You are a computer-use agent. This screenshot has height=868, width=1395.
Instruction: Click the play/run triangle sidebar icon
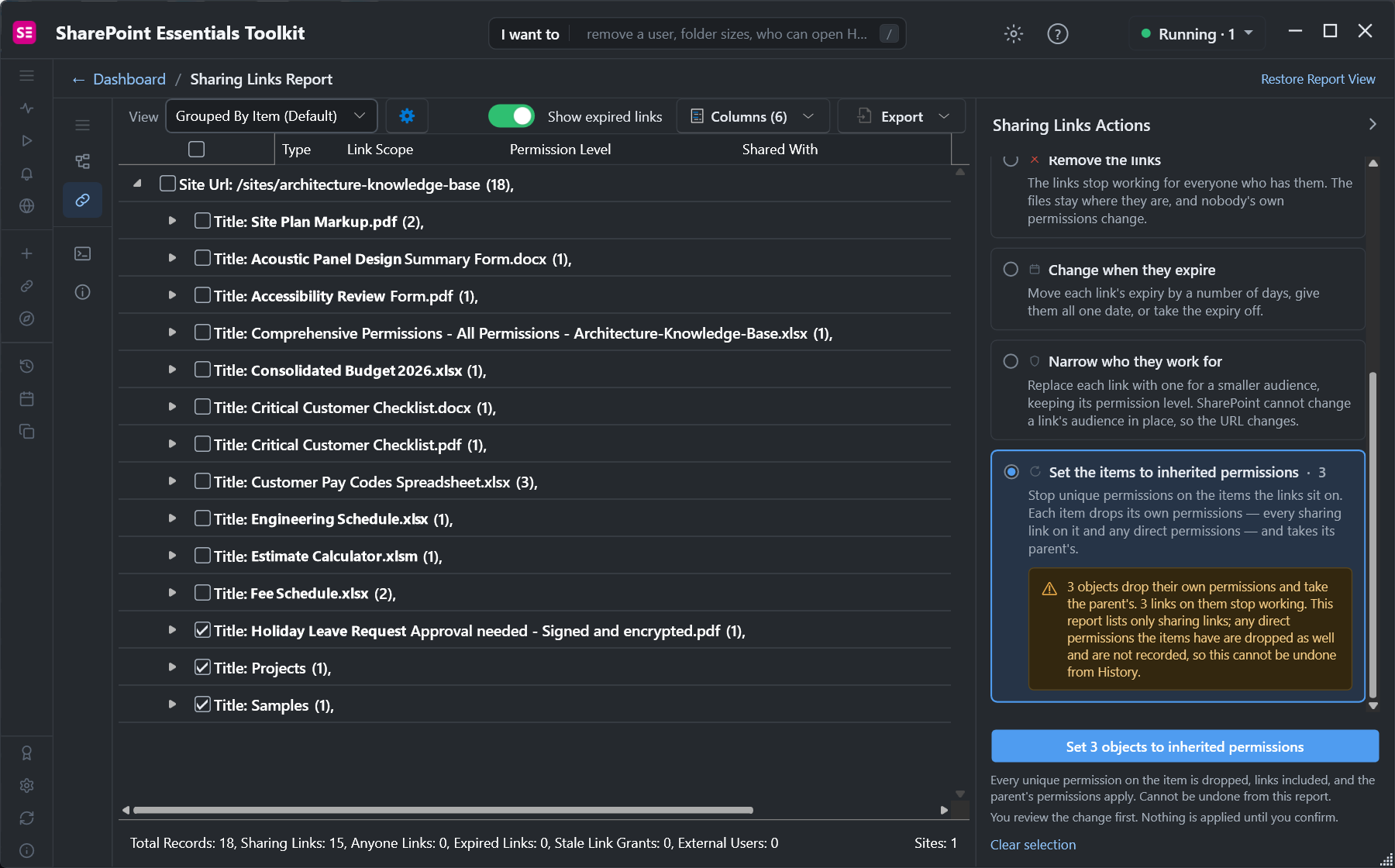pos(26,141)
